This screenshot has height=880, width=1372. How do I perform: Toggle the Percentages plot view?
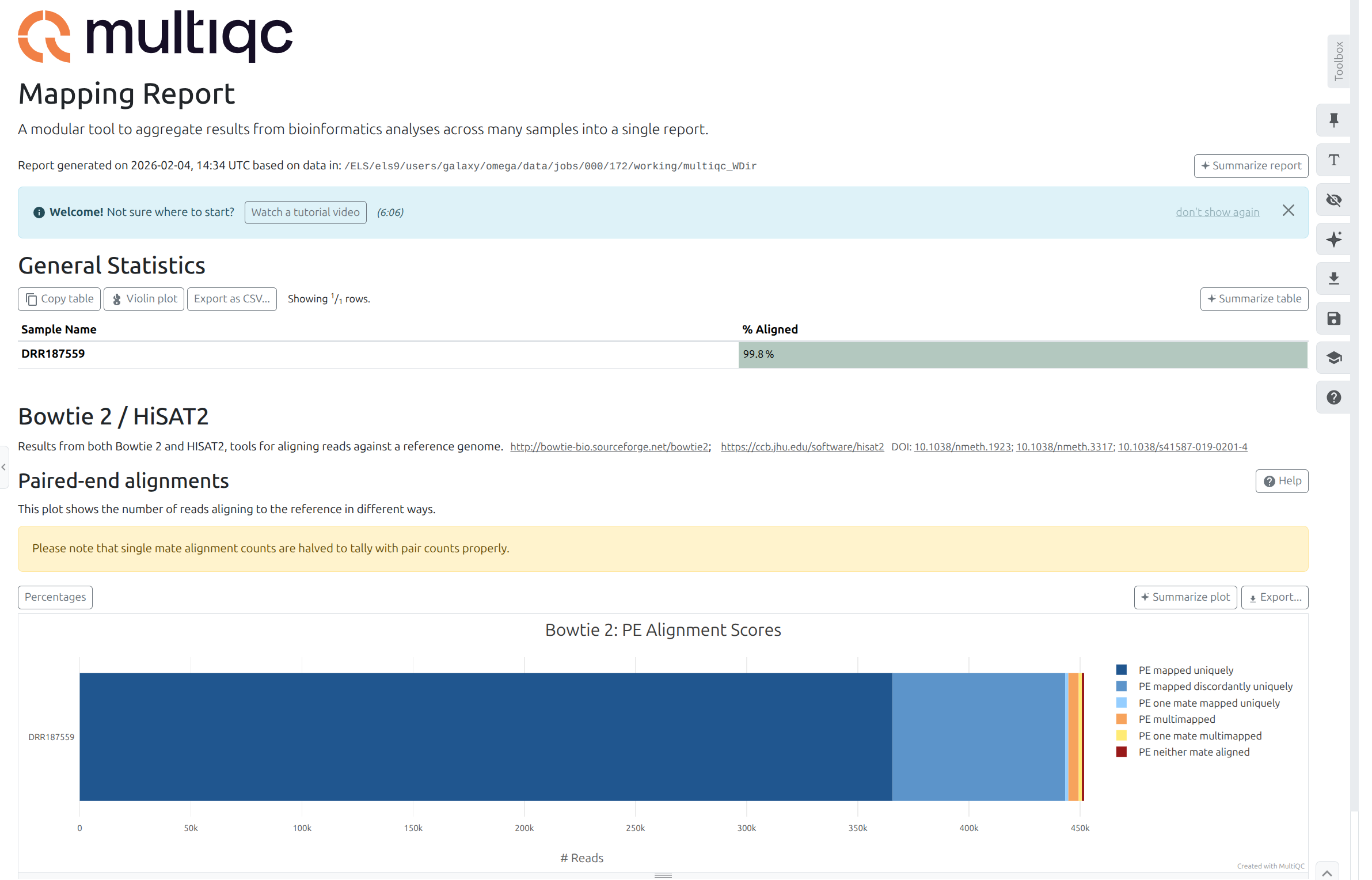[x=55, y=597]
